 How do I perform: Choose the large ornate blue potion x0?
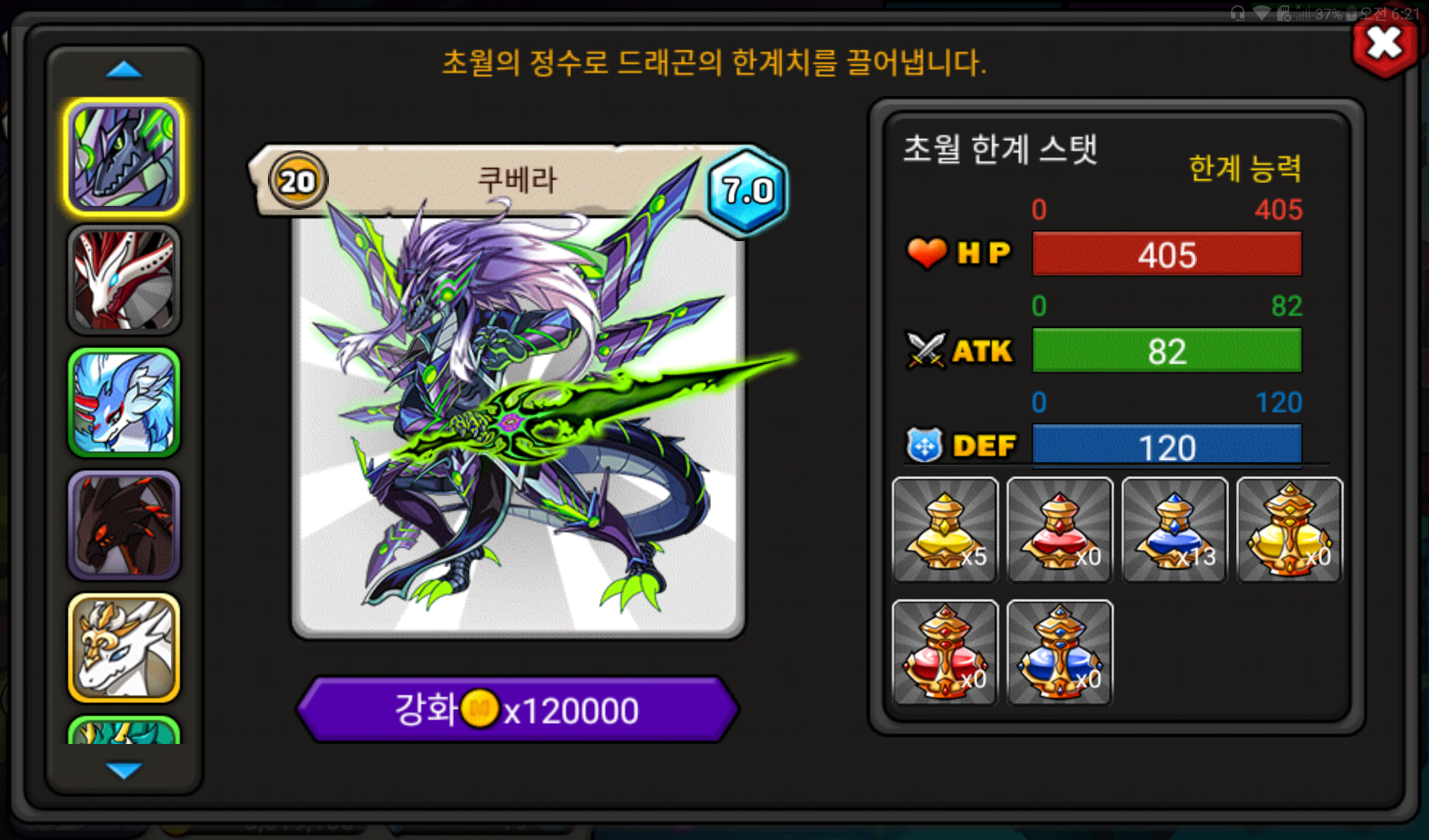[1060, 652]
